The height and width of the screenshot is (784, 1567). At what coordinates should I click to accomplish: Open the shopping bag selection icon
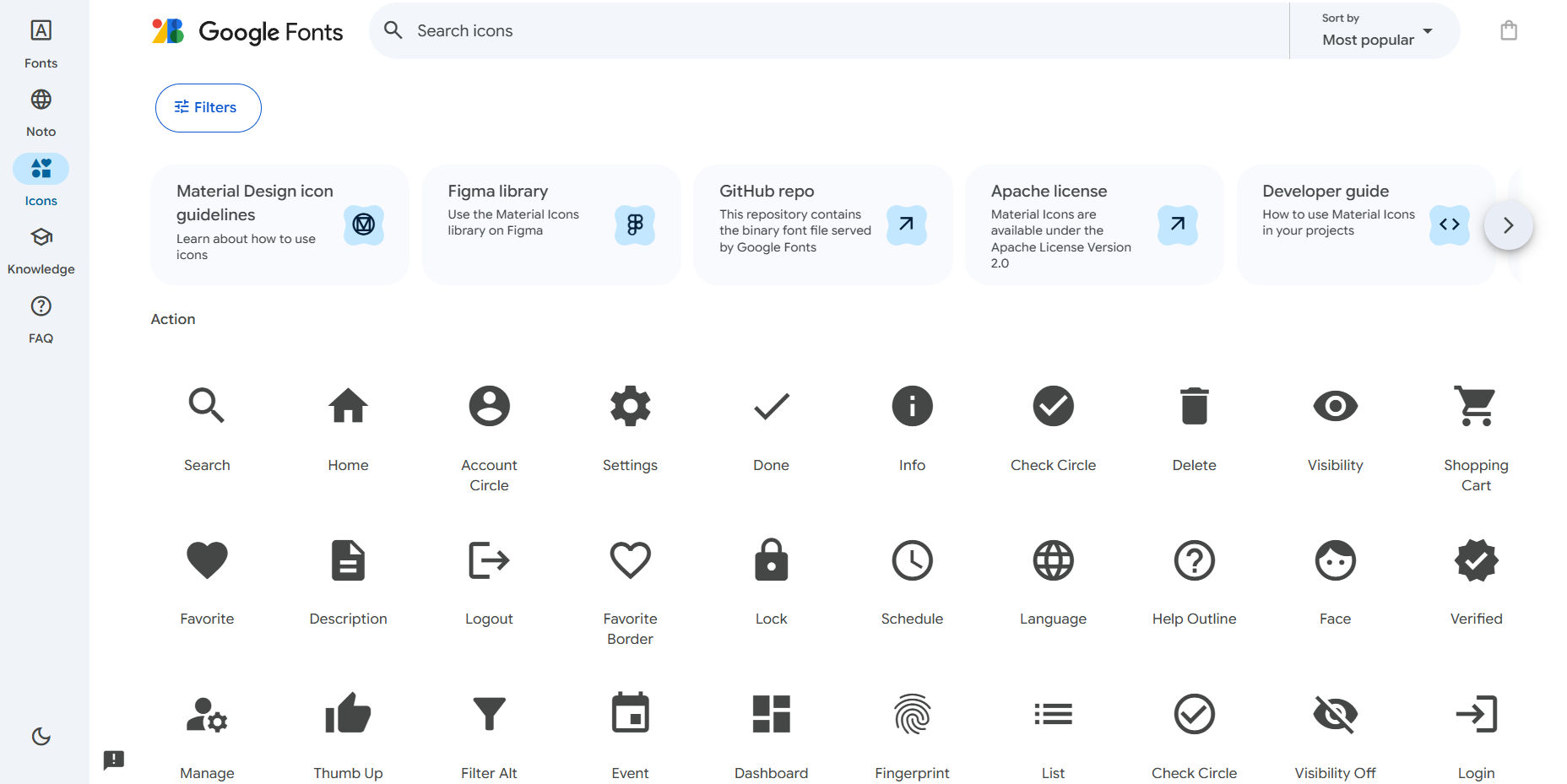coord(1509,30)
